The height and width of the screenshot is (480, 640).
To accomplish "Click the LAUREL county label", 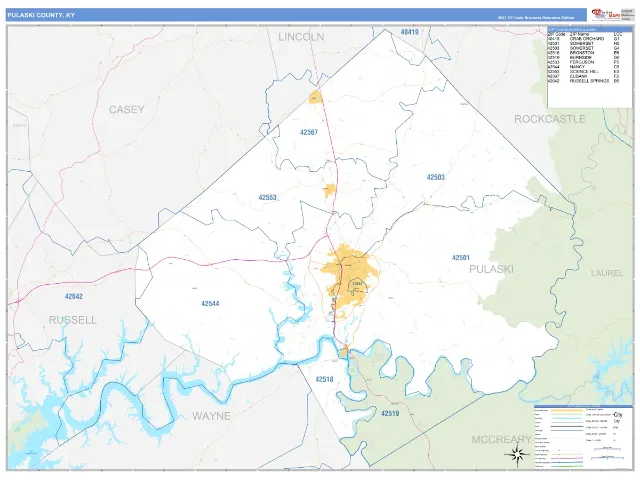I will (x=607, y=273).
